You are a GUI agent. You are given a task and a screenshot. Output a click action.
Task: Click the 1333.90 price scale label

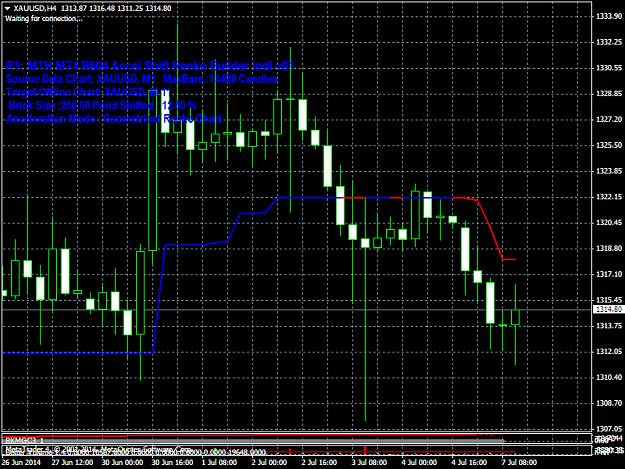(x=609, y=16)
